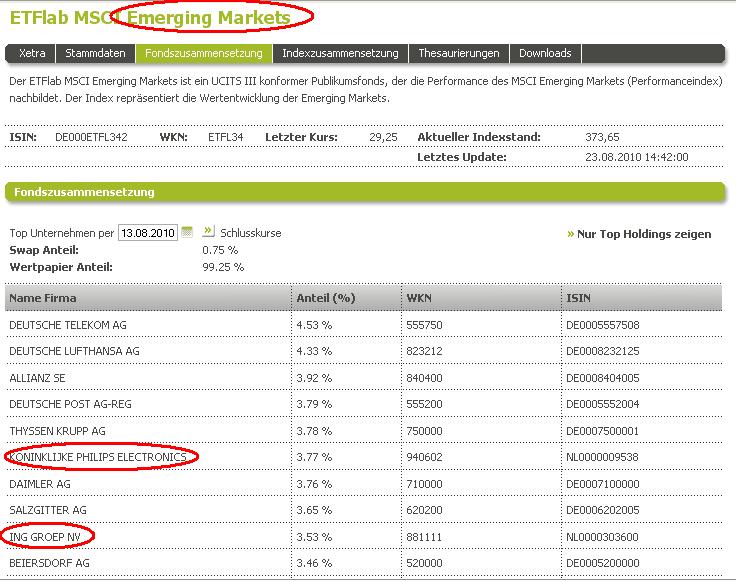The width and height of the screenshot is (736, 582).
Task: Go to the Thesaurierungen tab
Action: point(459,53)
